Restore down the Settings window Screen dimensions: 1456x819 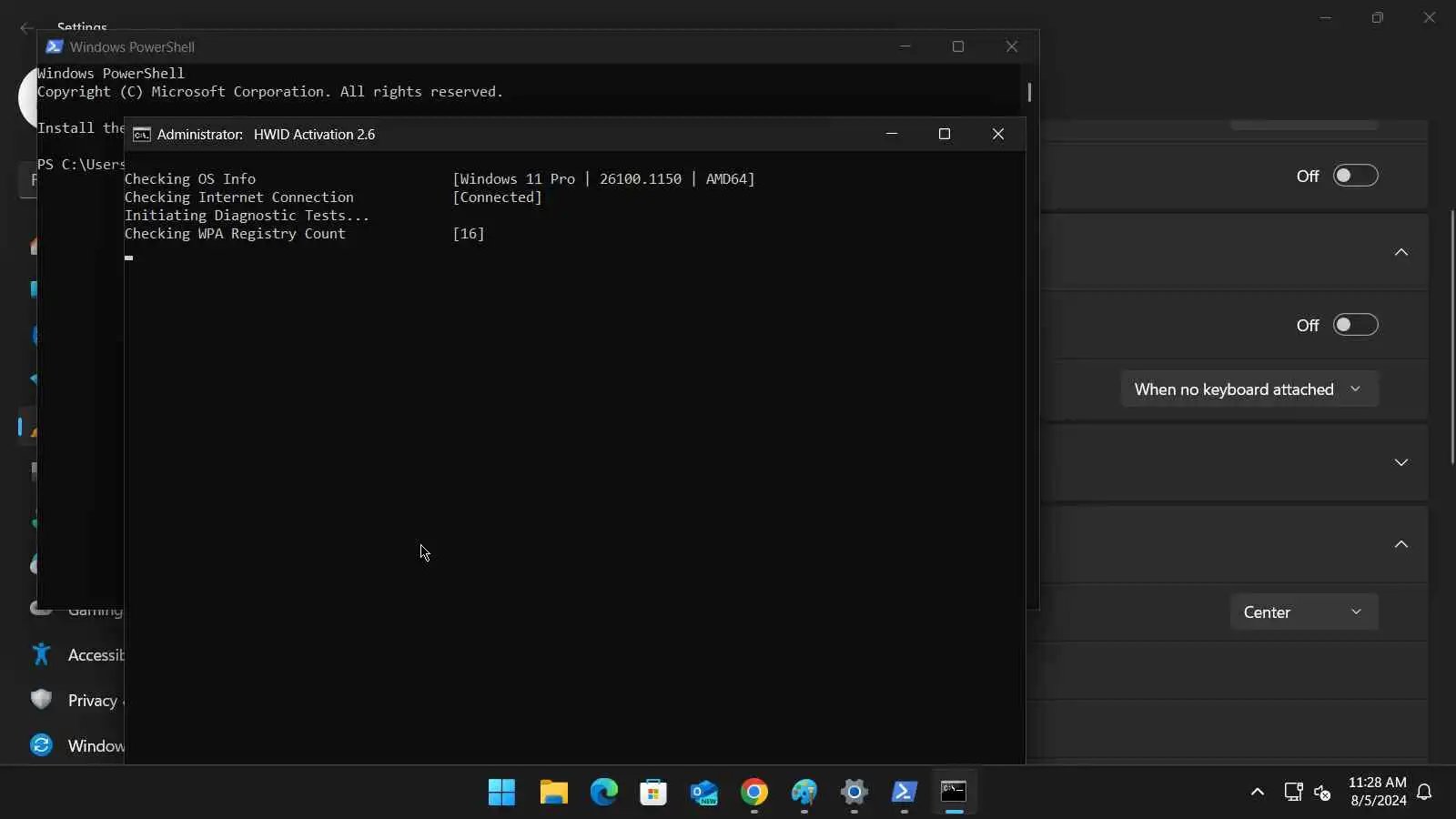pyautogui.click(x=1378, y=17)
